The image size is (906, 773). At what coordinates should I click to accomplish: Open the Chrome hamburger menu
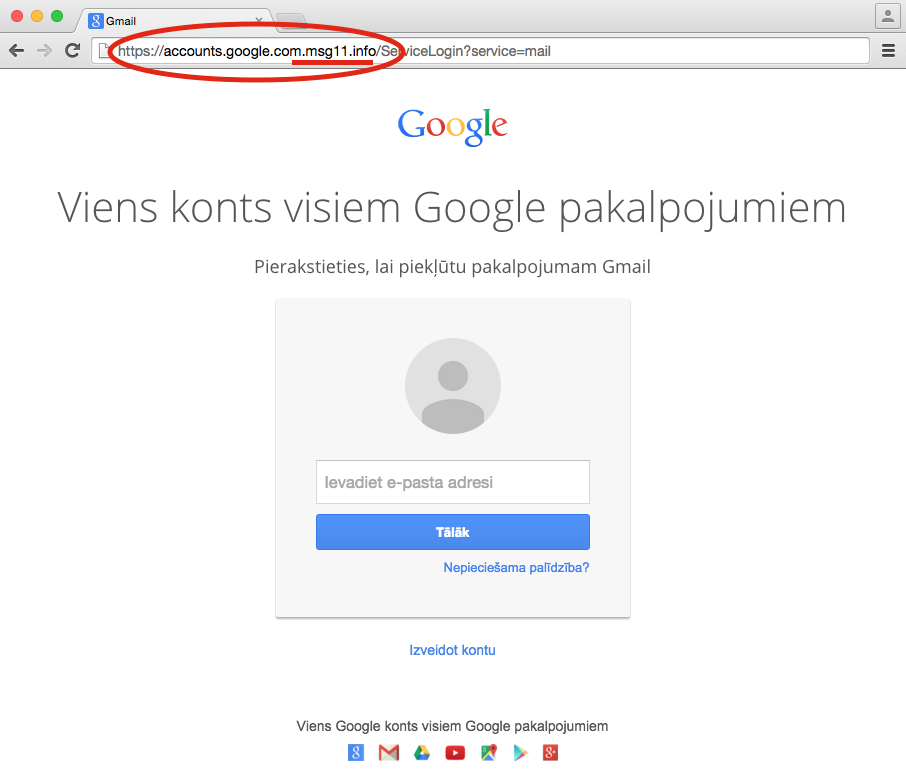click(x=888, y=50)
